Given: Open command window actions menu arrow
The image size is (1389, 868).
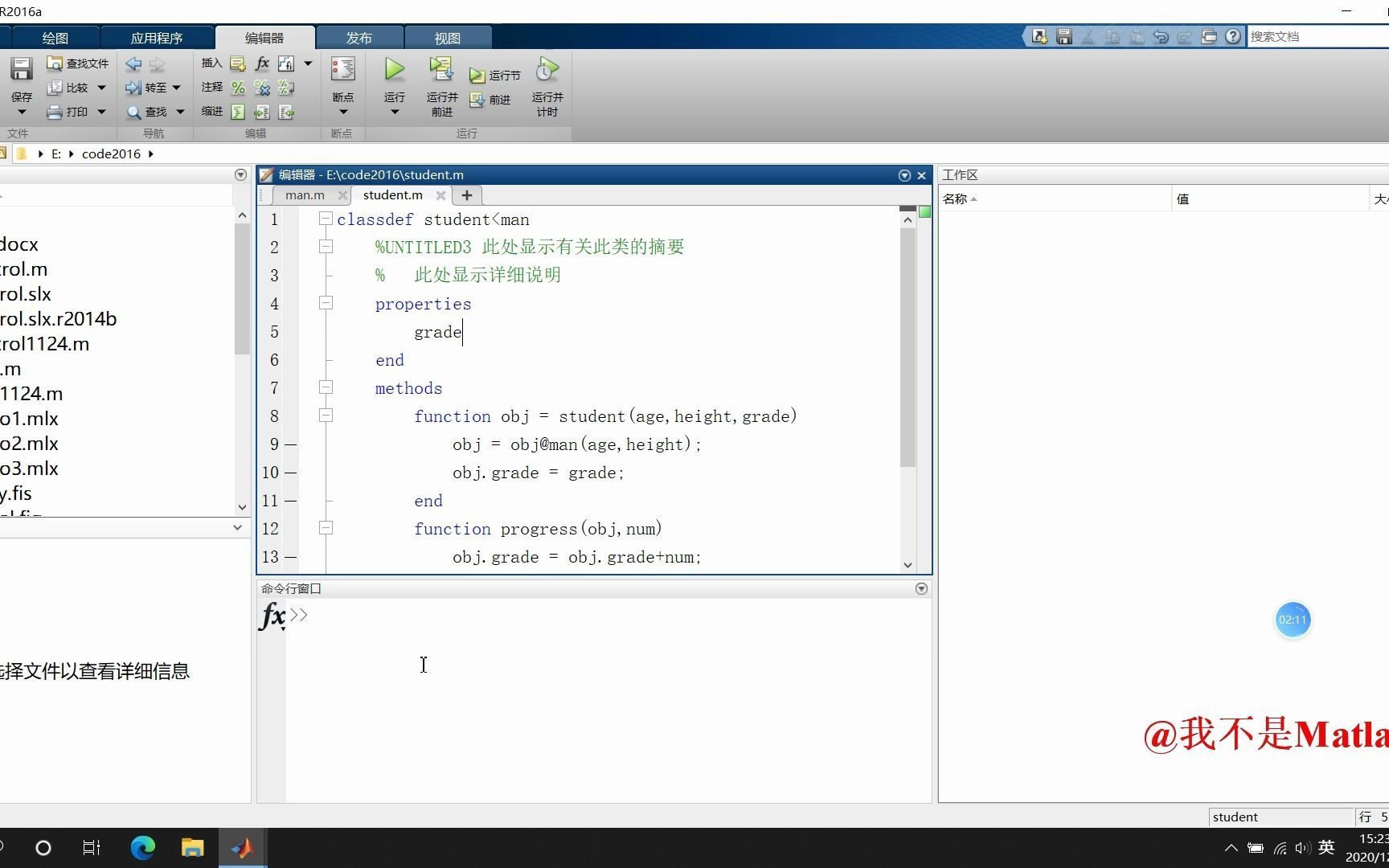Looking at the screenshot, I should [x=921, y=589].
